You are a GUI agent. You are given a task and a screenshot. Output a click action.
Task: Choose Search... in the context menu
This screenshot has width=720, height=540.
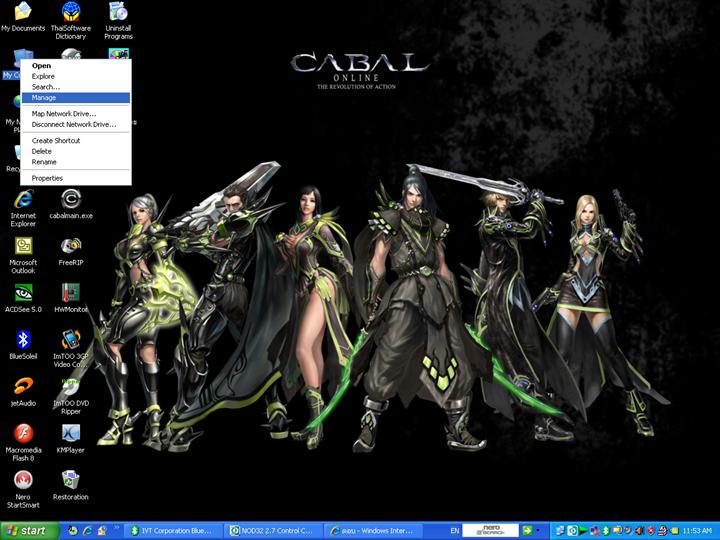76,87
